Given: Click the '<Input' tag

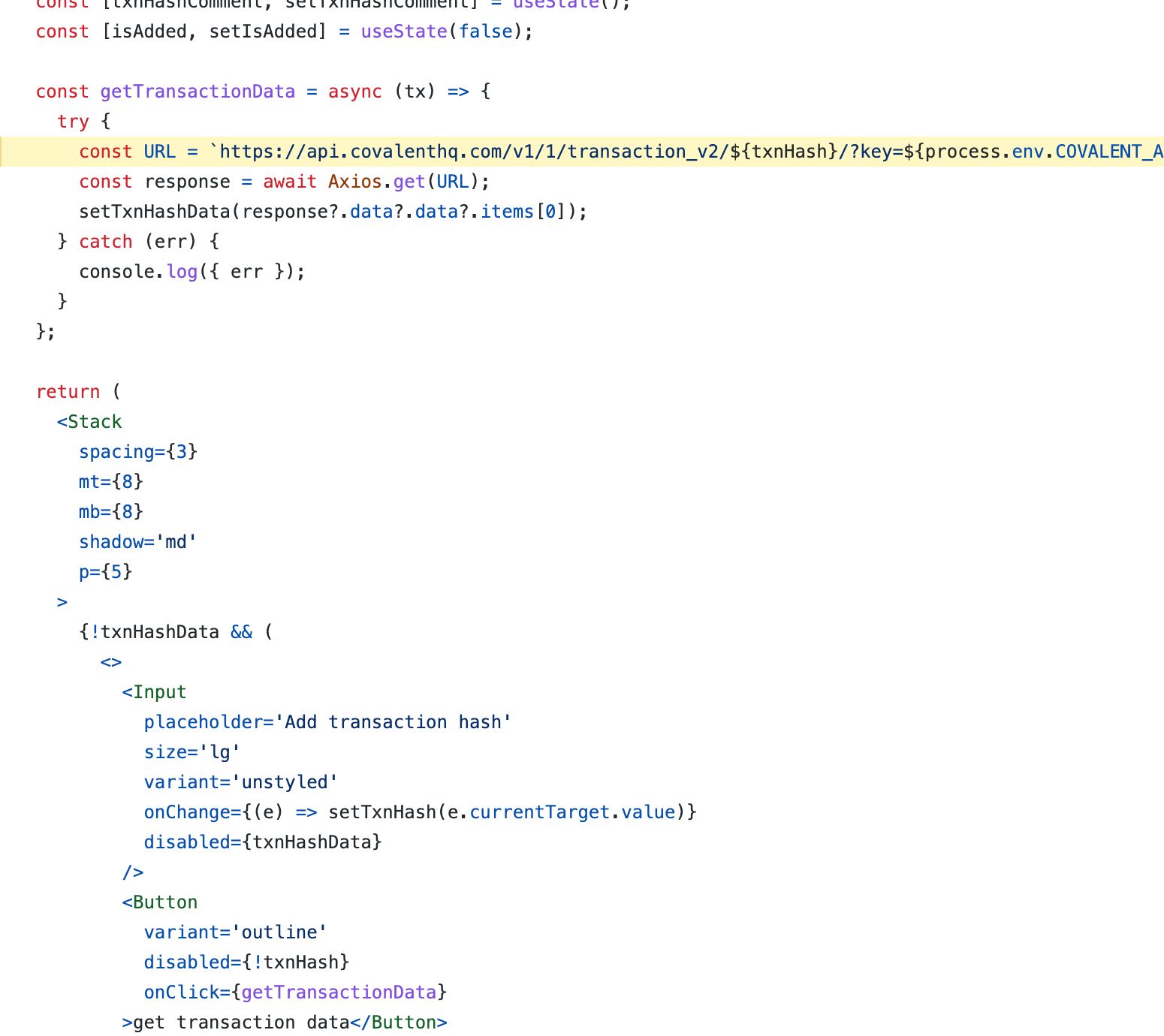Looking at the screenshot, I should pyautogui.click(x=154, y=692).
